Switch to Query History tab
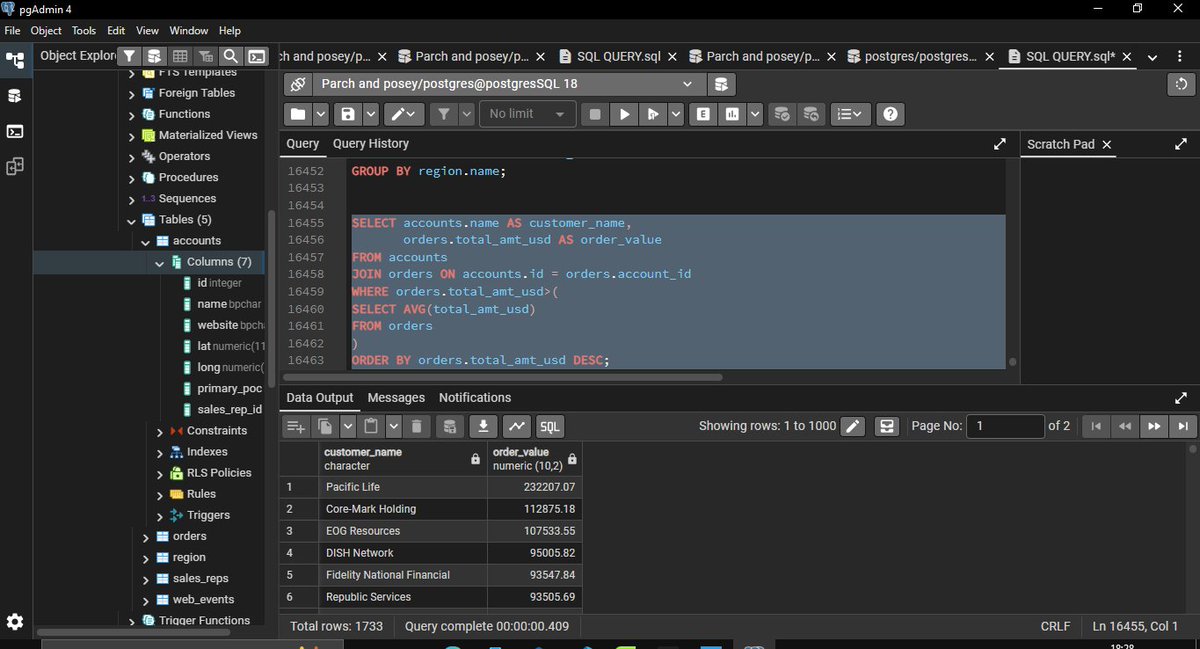Image resolution: width=1200 pixels, height=649 pixels. point(370,144)
